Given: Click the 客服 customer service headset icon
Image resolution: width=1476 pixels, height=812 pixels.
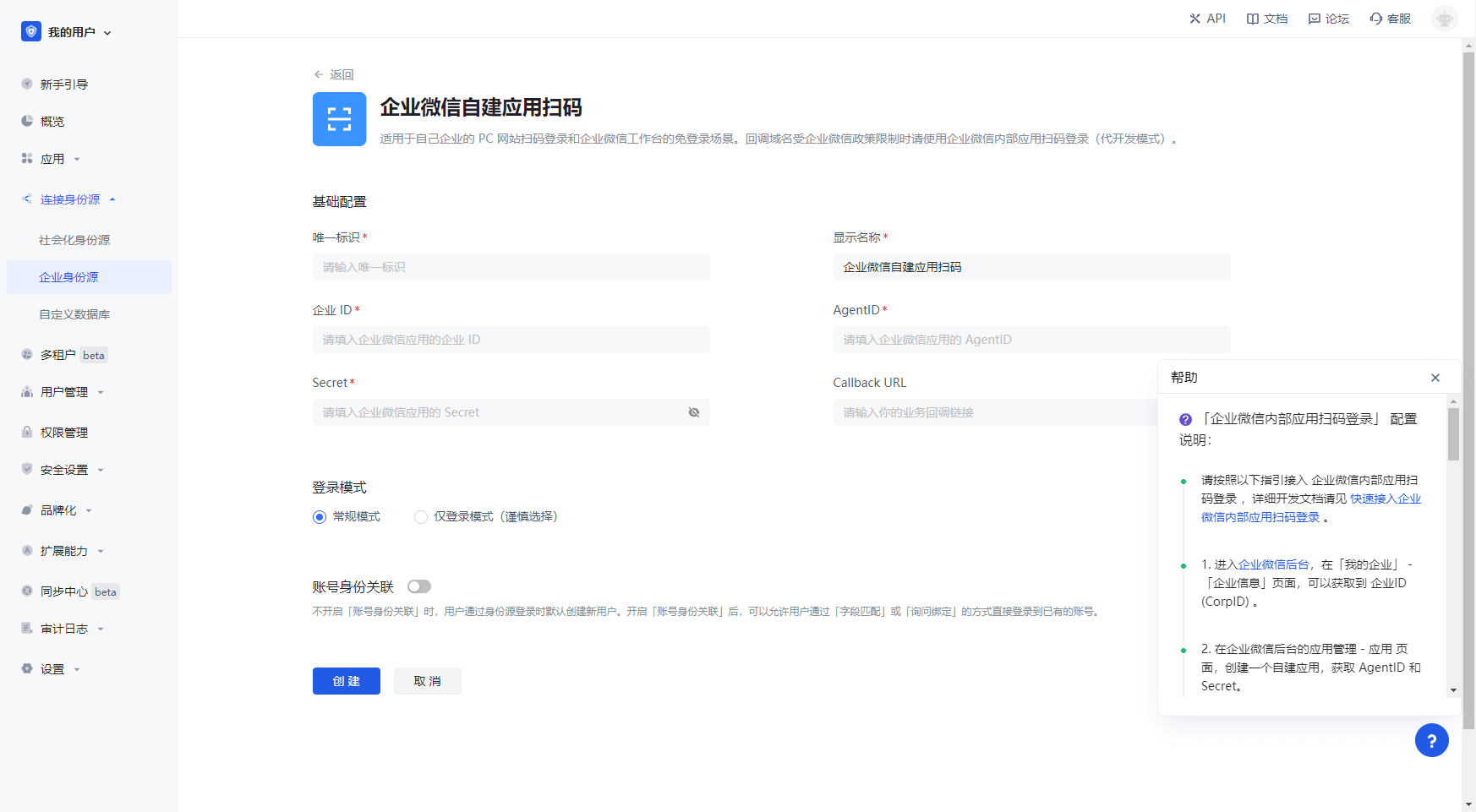Looking at the screenshot, I should [1376, 19].
